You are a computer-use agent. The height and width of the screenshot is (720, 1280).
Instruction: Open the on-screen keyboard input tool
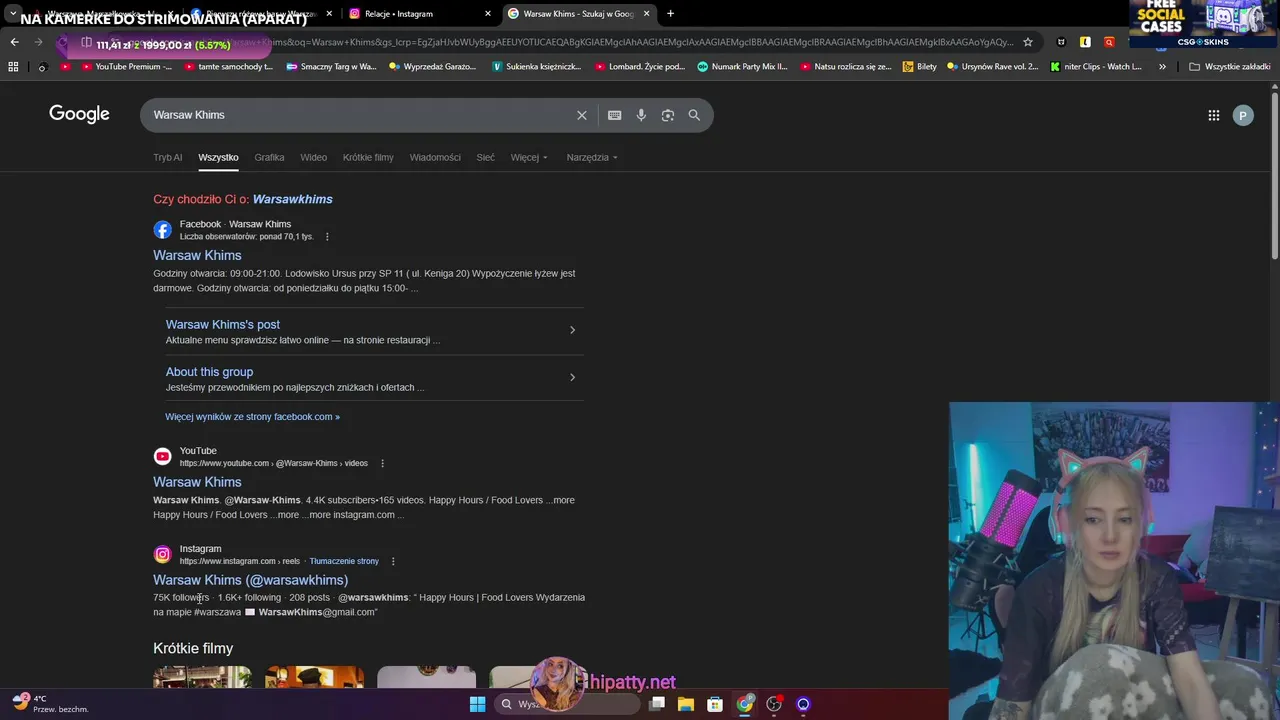[614, 115]
